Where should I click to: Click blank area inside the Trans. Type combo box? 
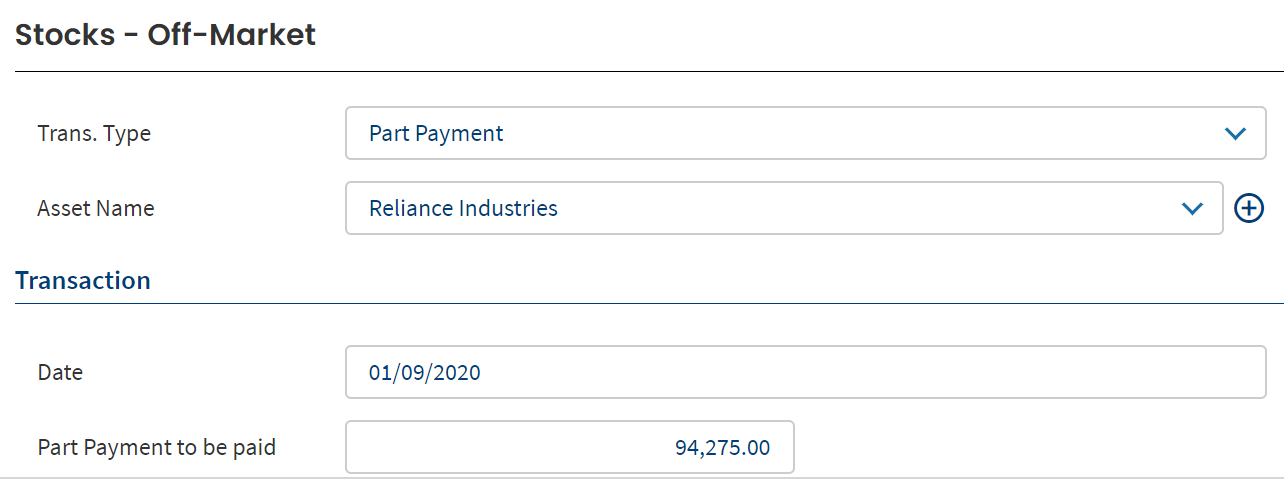click(860, 133)
